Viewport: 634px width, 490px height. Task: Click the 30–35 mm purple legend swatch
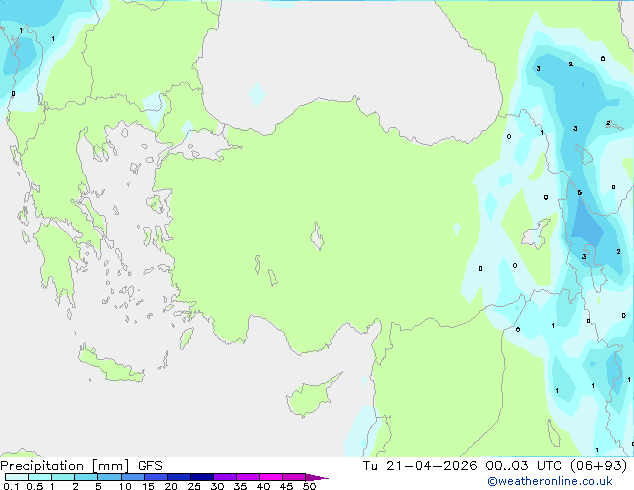point(225,477)
